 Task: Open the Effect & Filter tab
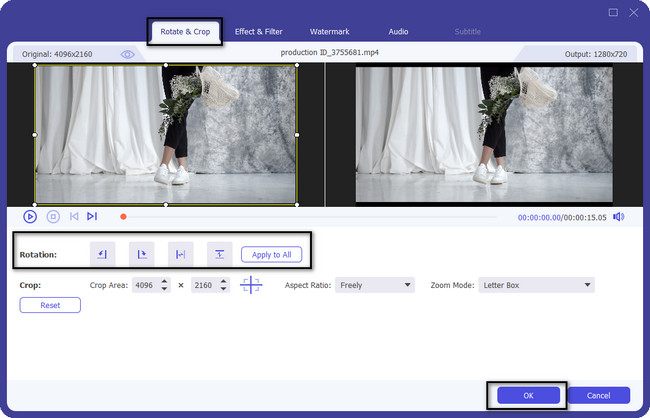click(258, 32)
